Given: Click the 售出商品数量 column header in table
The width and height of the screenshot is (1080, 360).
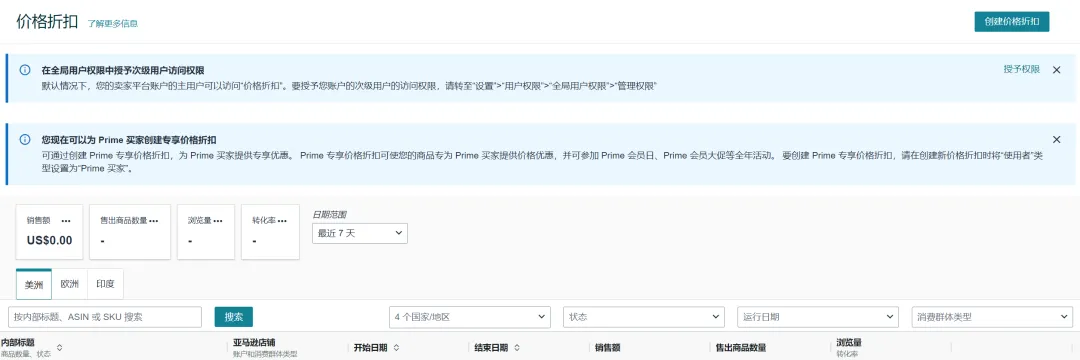Looking at the screenshot, I should point(741,348).
